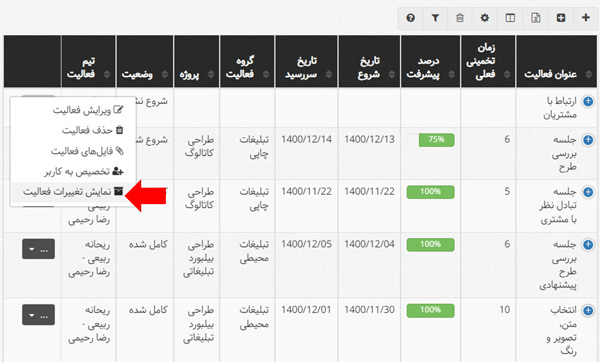Expand the row انتخاب متن، تصویر و رنگ
The image size is (600, 362).
tap(588, 310)
